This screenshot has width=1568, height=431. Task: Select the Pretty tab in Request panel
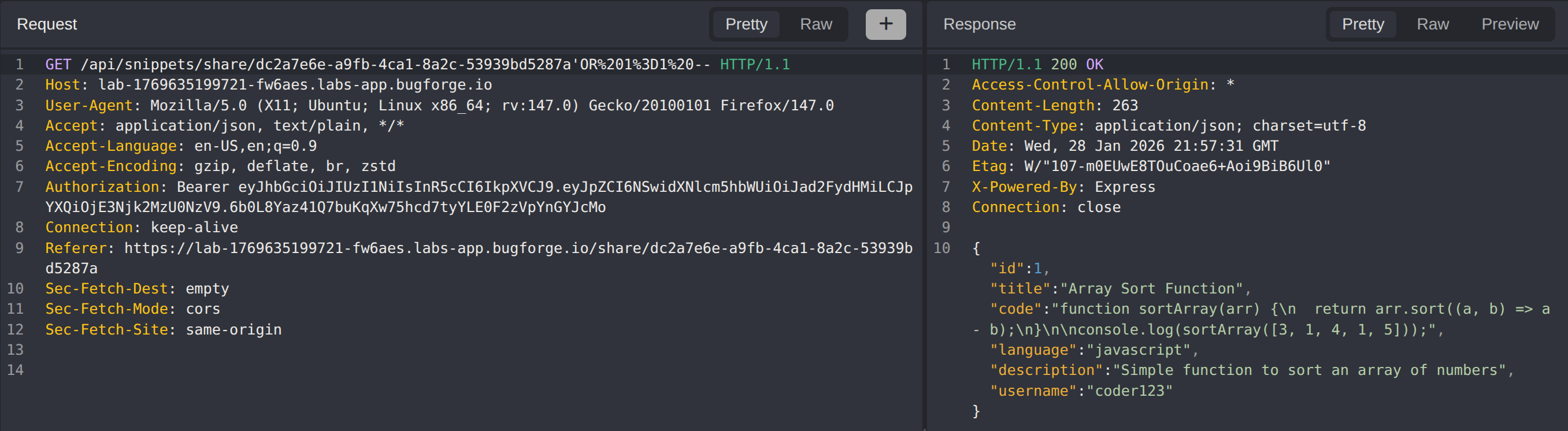pyautogui.click(x=746, y=24)
